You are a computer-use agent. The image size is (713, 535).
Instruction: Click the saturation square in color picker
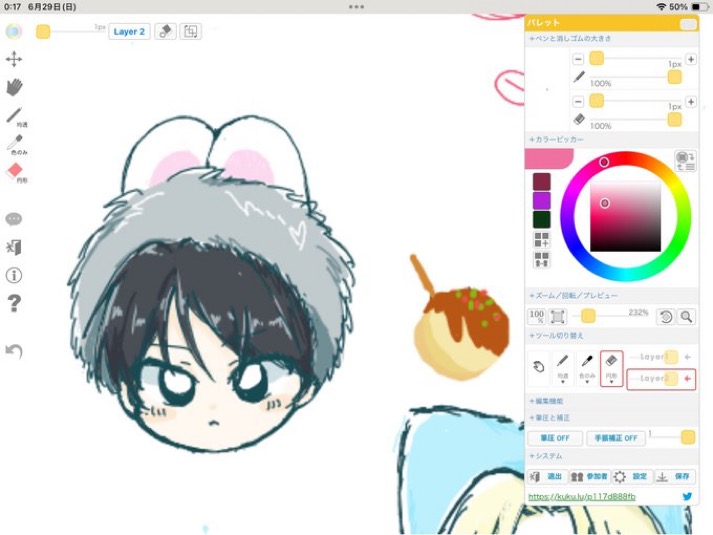click(625, 216)
